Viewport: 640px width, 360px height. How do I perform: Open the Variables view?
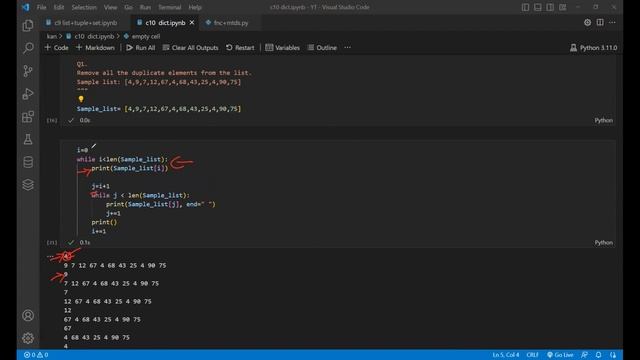click(x=282, y=48)
